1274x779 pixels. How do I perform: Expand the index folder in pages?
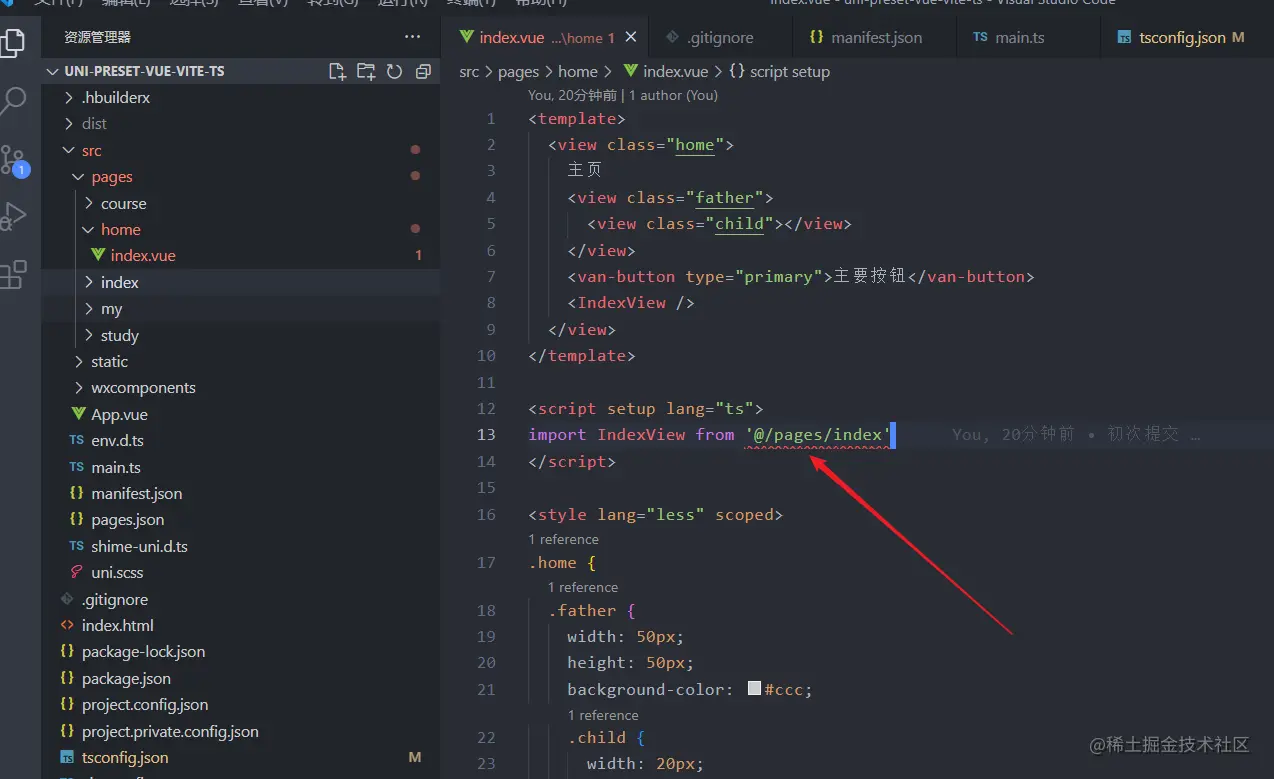[240, 282]
